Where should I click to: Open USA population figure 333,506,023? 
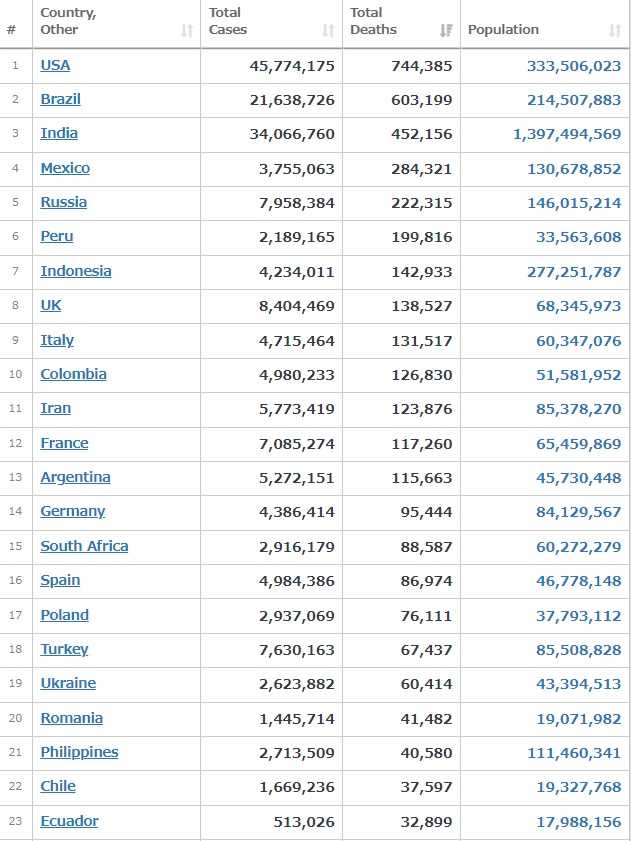pos(573,66)
